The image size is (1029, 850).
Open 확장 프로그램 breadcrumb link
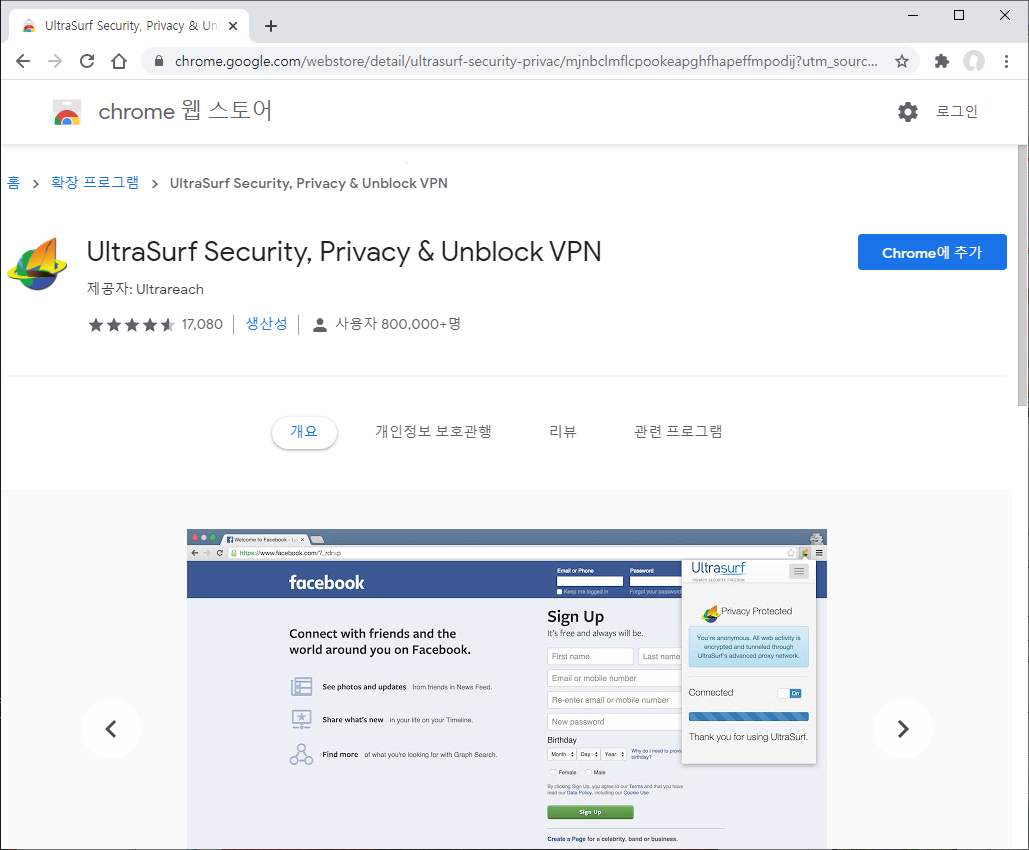[x=95, y=182]
